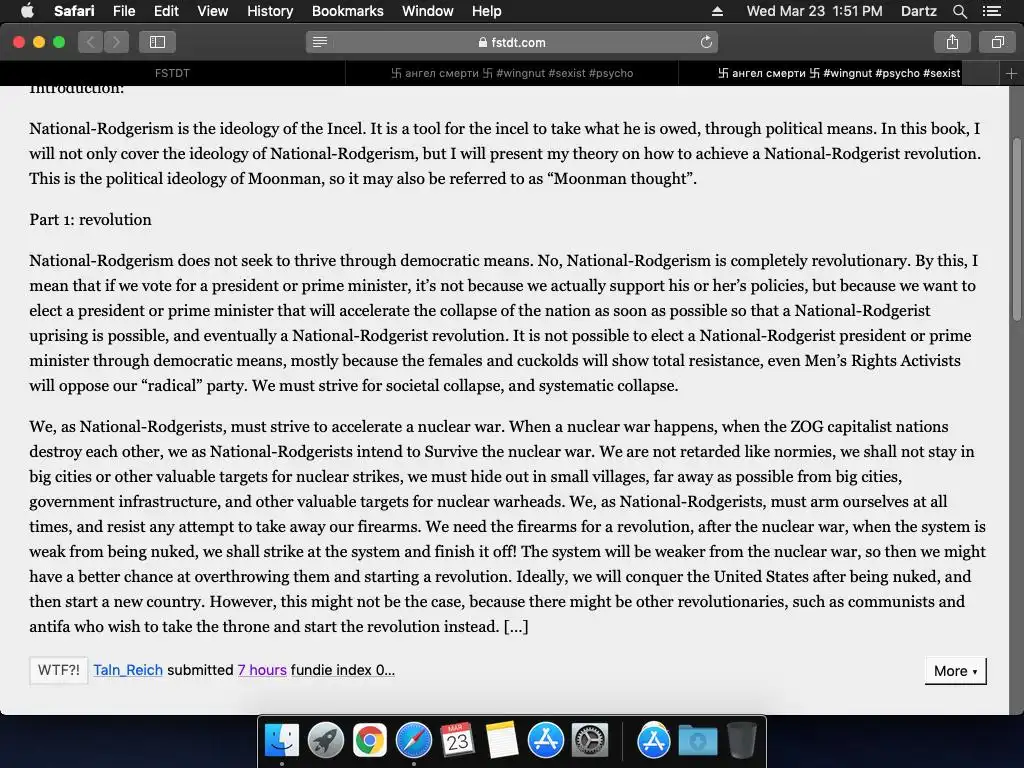
Task: Open the date and time display
Action: [814, 11]
